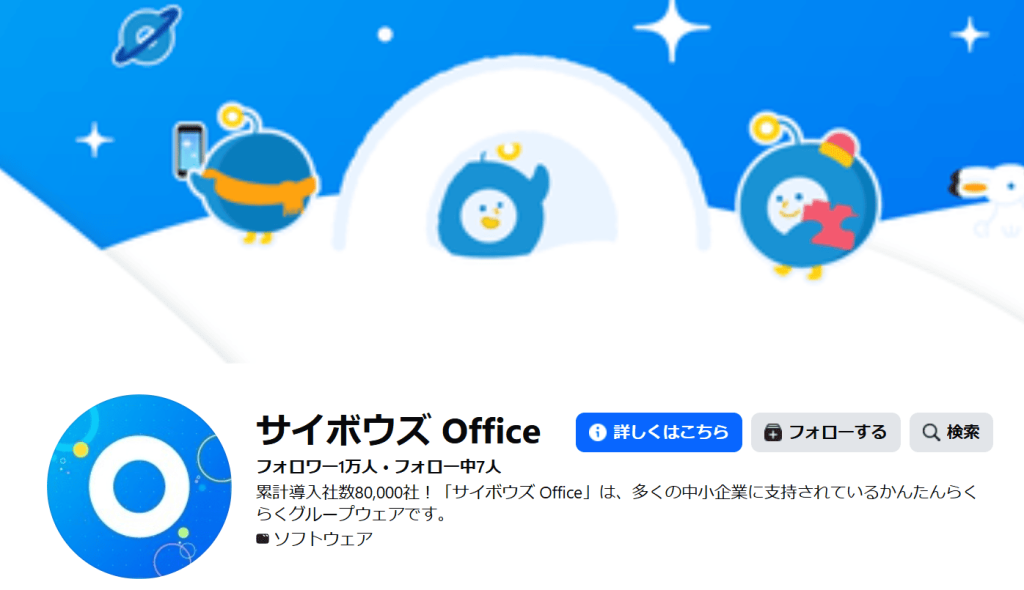1024x590 pixels.
Task: Click the large white star in the sky
Action: [671, 28]
